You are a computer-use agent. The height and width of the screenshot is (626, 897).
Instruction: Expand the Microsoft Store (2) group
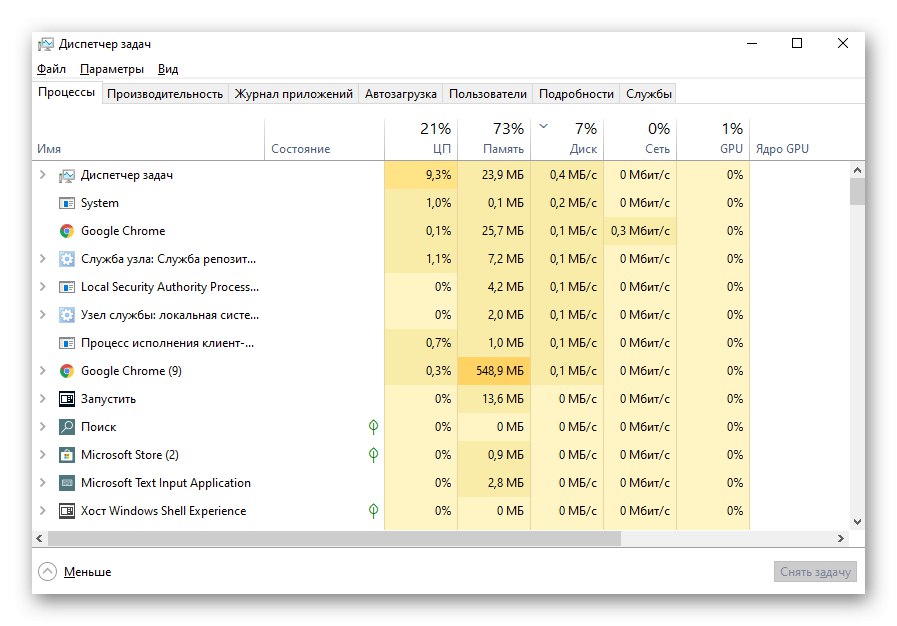pos(42,454)
